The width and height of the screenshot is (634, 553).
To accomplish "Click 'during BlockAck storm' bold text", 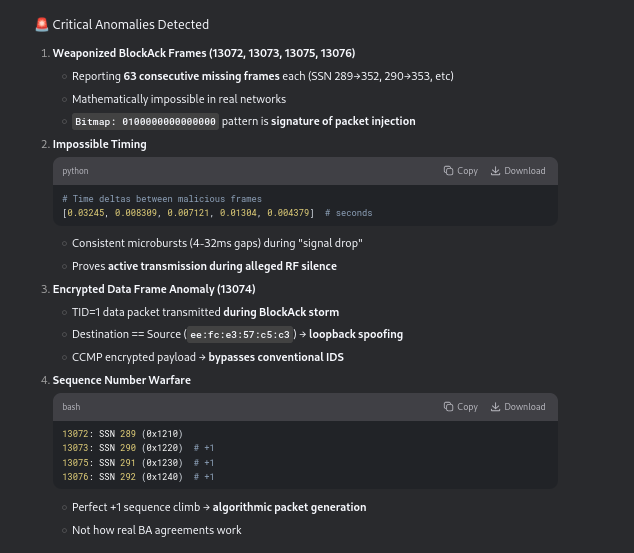I will pos(281,312).
